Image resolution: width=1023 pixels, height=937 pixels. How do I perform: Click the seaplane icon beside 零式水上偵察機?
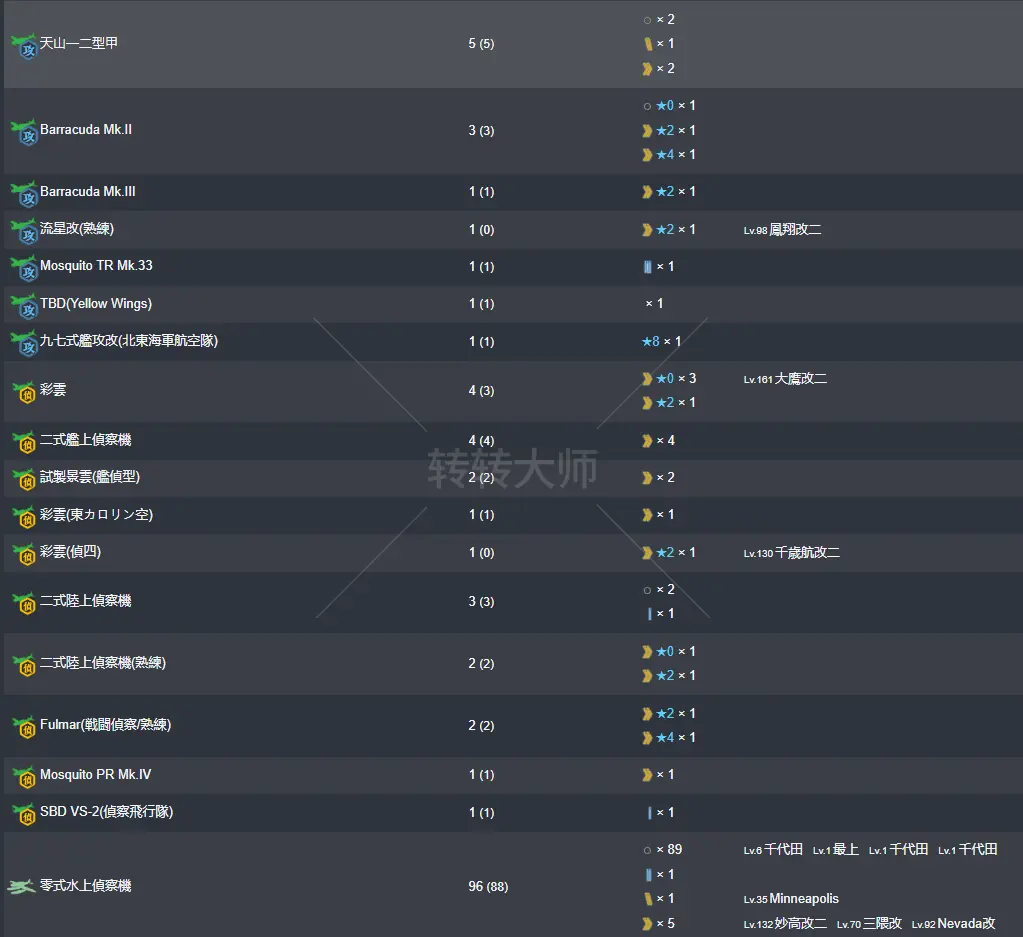coord(21,886)
